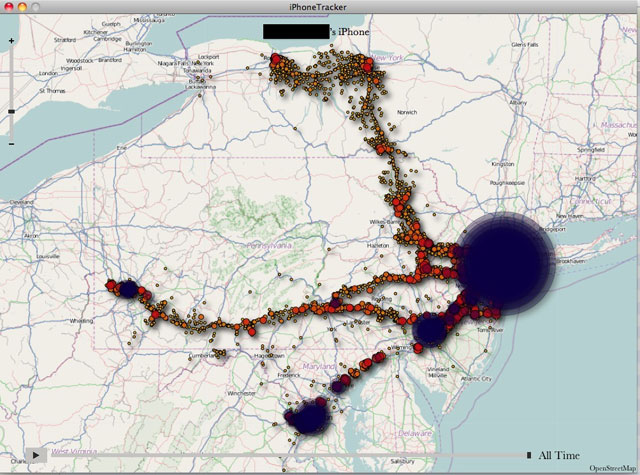This screenshot has height=475, width=640.
Task: Click the timeline slider handle near All Time
Action: pos(529,455)
